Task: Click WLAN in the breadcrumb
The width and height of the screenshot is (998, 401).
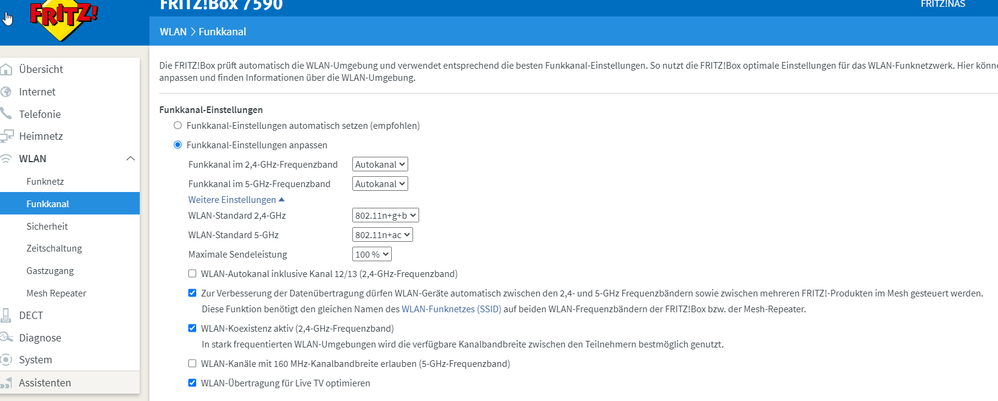Action: click(x=173, y=32)
